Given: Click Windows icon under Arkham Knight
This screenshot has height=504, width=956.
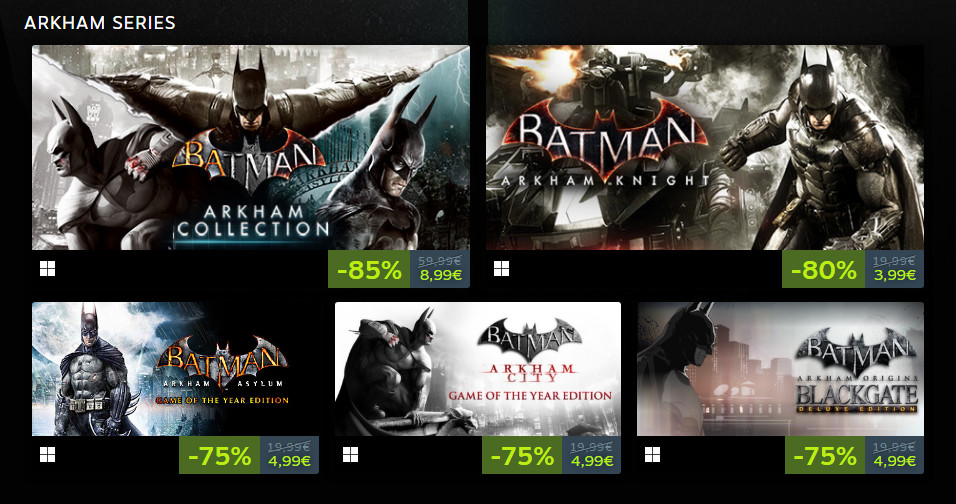Looking at the screenshot, I should (501, 269).
